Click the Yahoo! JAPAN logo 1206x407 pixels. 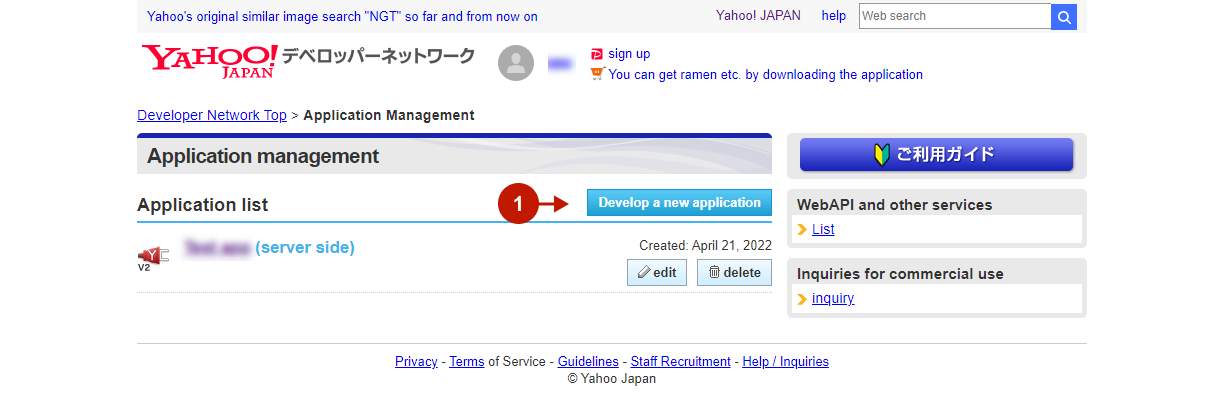click(x=209, y=60)
